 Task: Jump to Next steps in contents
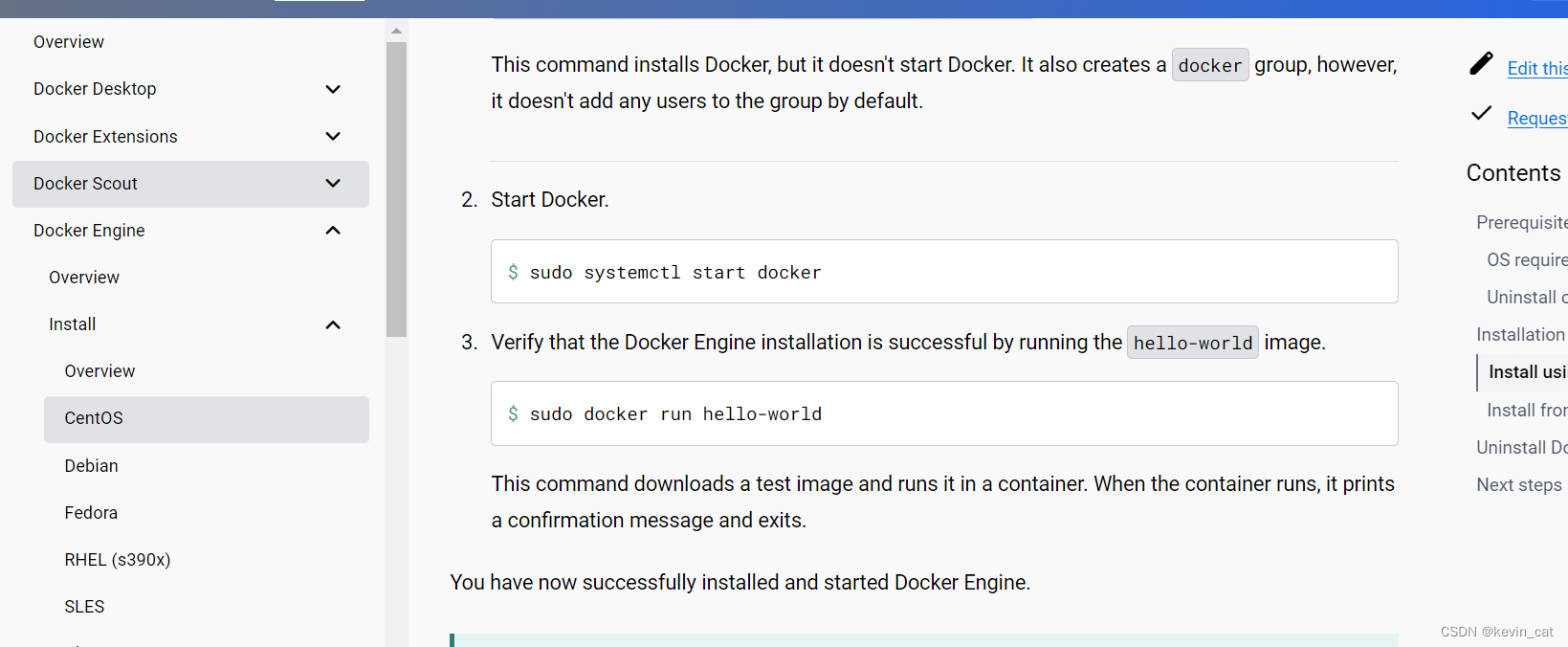pos(1519,484)
